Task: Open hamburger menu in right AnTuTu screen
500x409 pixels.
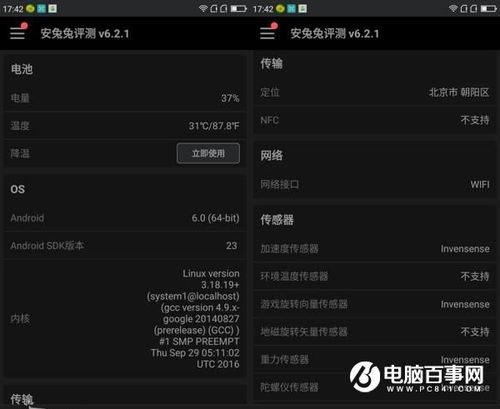Action: point(268,33)
